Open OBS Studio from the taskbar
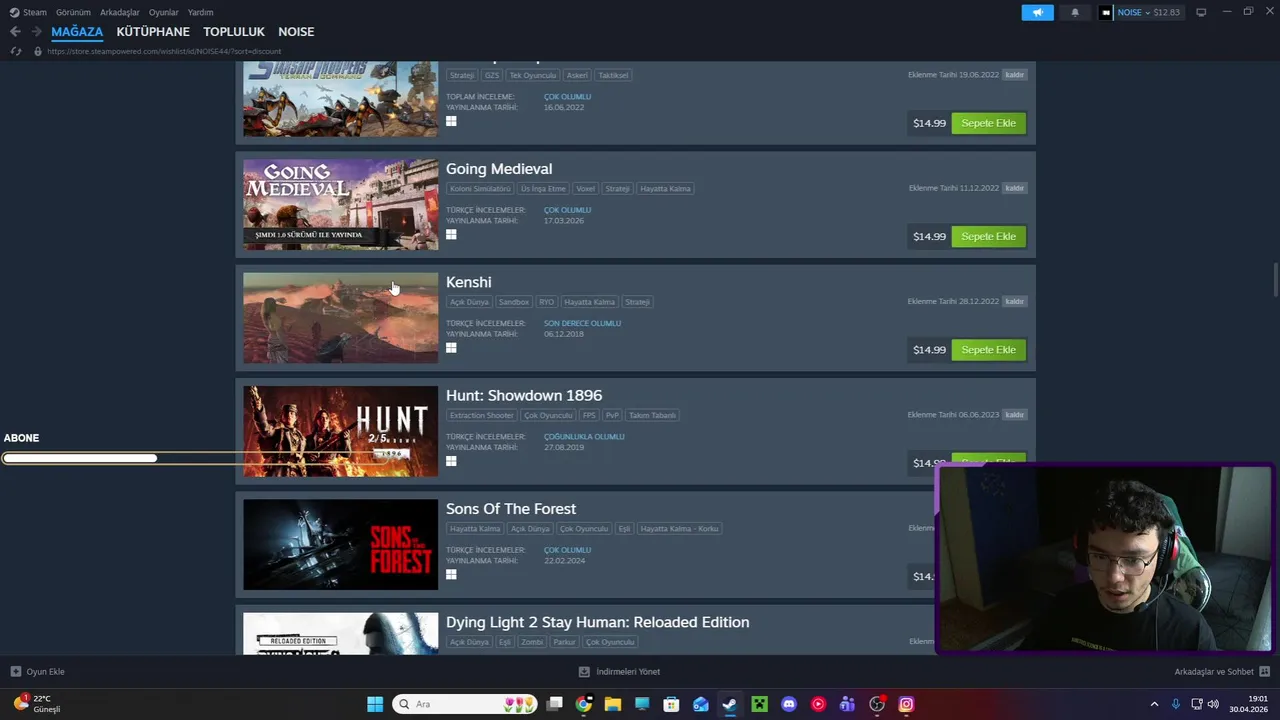The height and width of the screenshot is (720, 1280). tap(877, 704)
